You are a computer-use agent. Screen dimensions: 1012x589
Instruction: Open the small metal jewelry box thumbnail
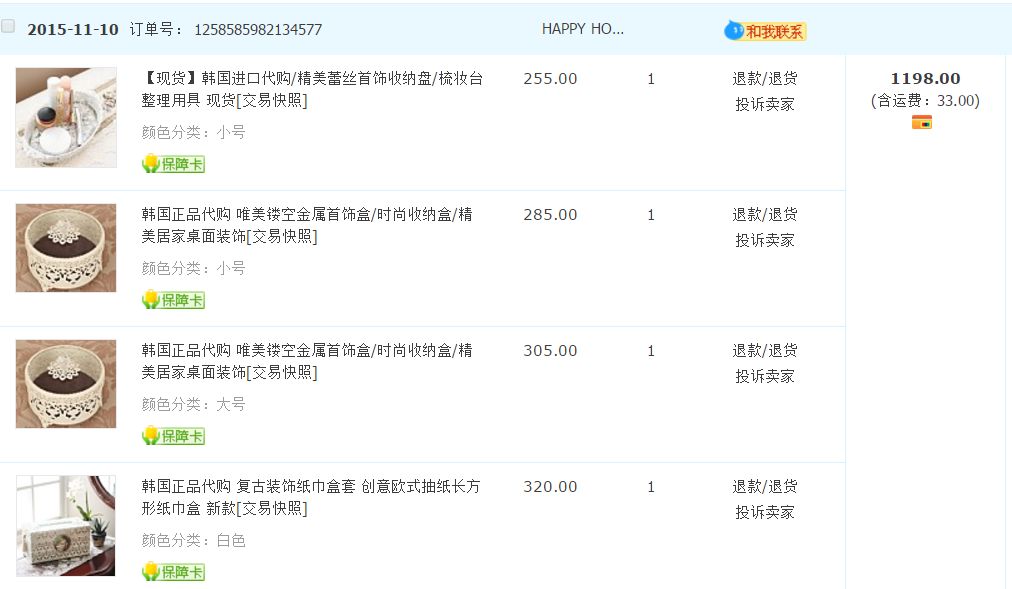coord(66,248)
